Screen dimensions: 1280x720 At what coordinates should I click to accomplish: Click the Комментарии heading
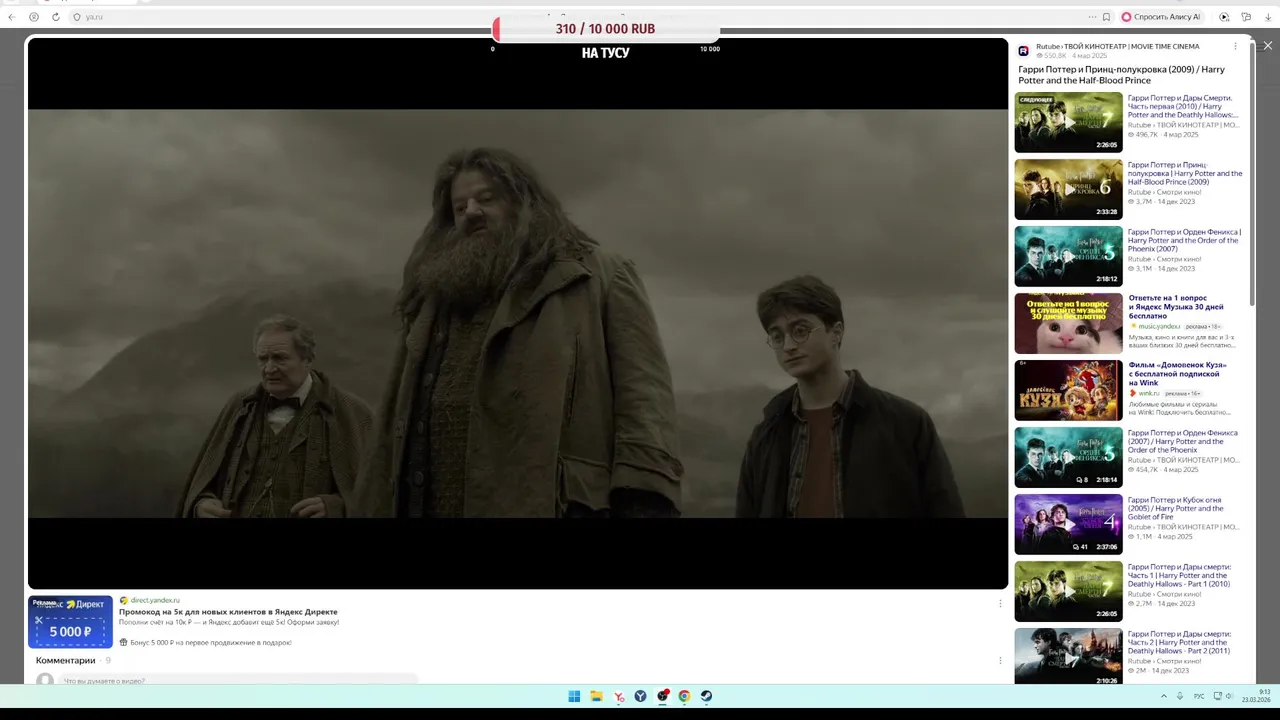[66, 660]
